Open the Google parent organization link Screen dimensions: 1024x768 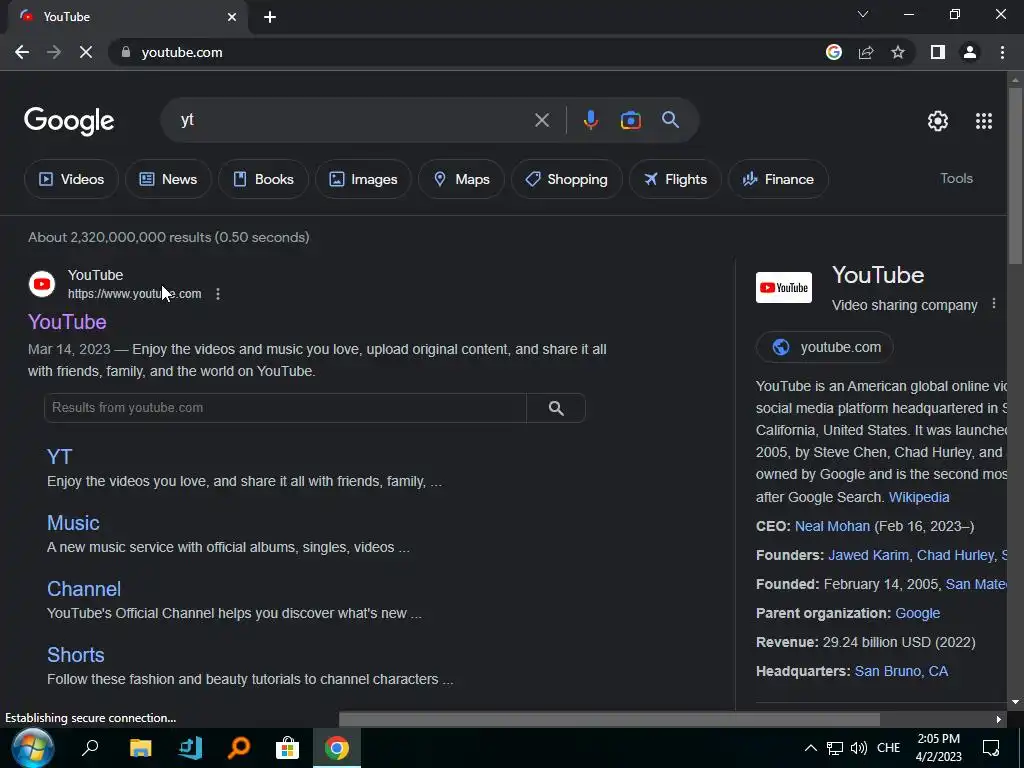(918, 613)
